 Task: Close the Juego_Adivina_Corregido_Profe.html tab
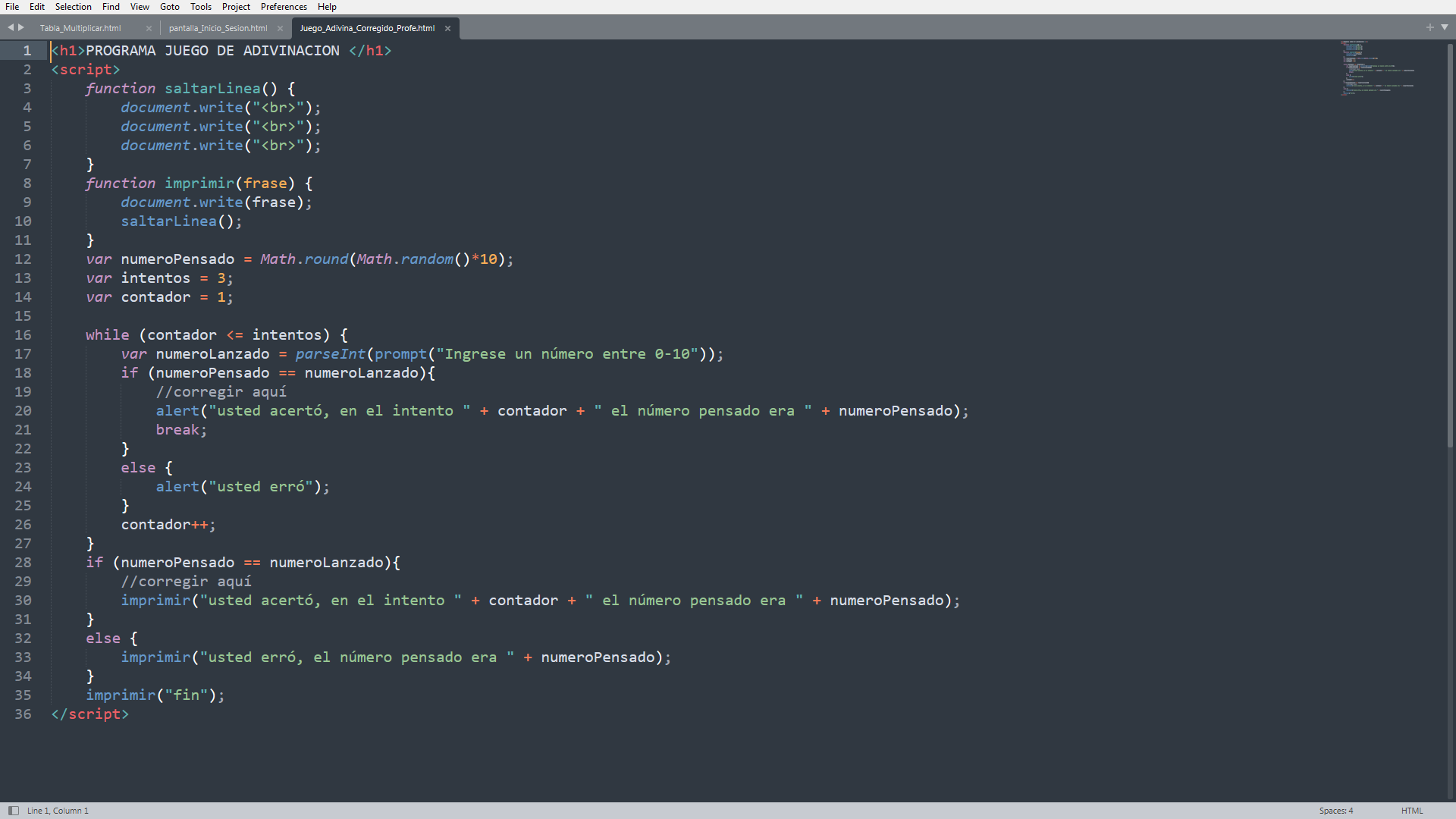[x=447, y=28]
